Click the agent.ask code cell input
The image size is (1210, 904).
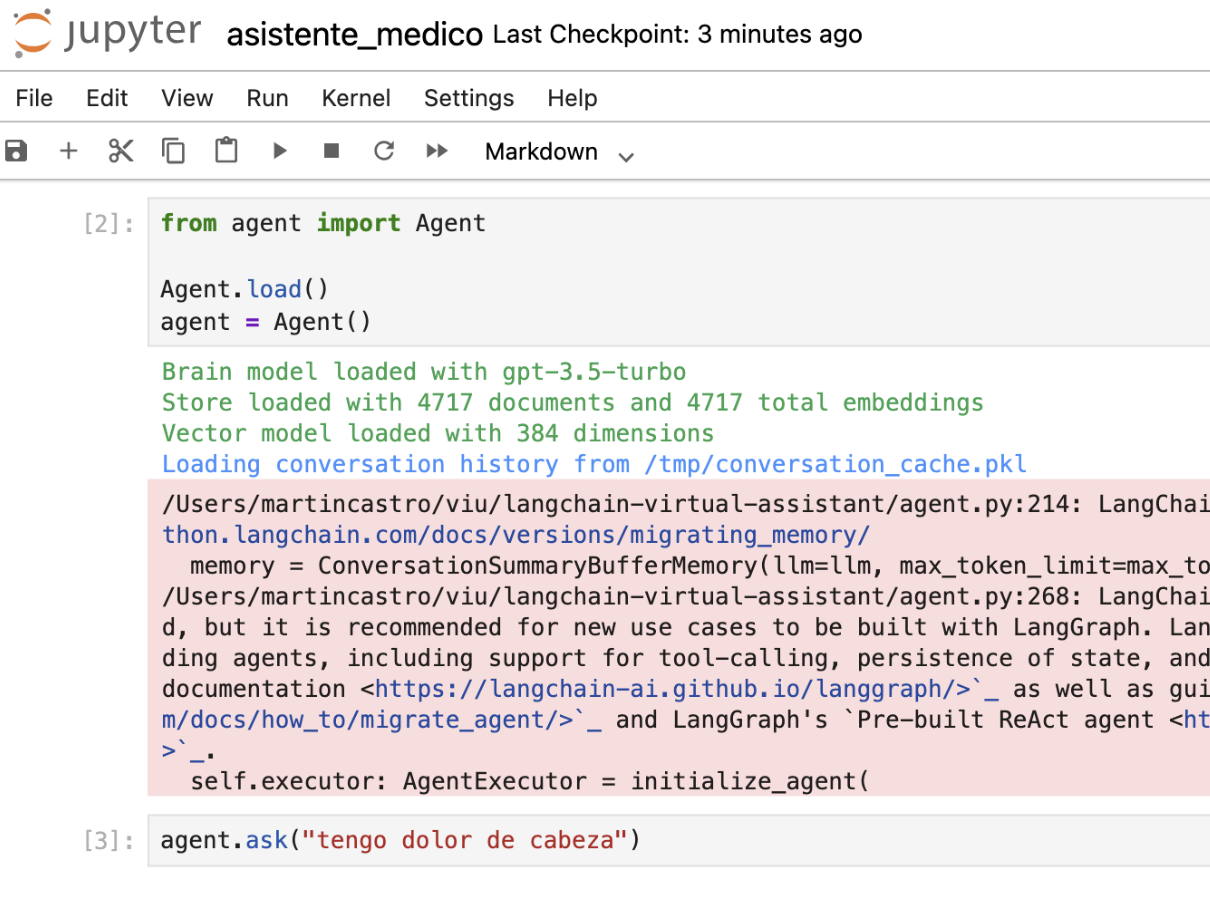(680, 840)
